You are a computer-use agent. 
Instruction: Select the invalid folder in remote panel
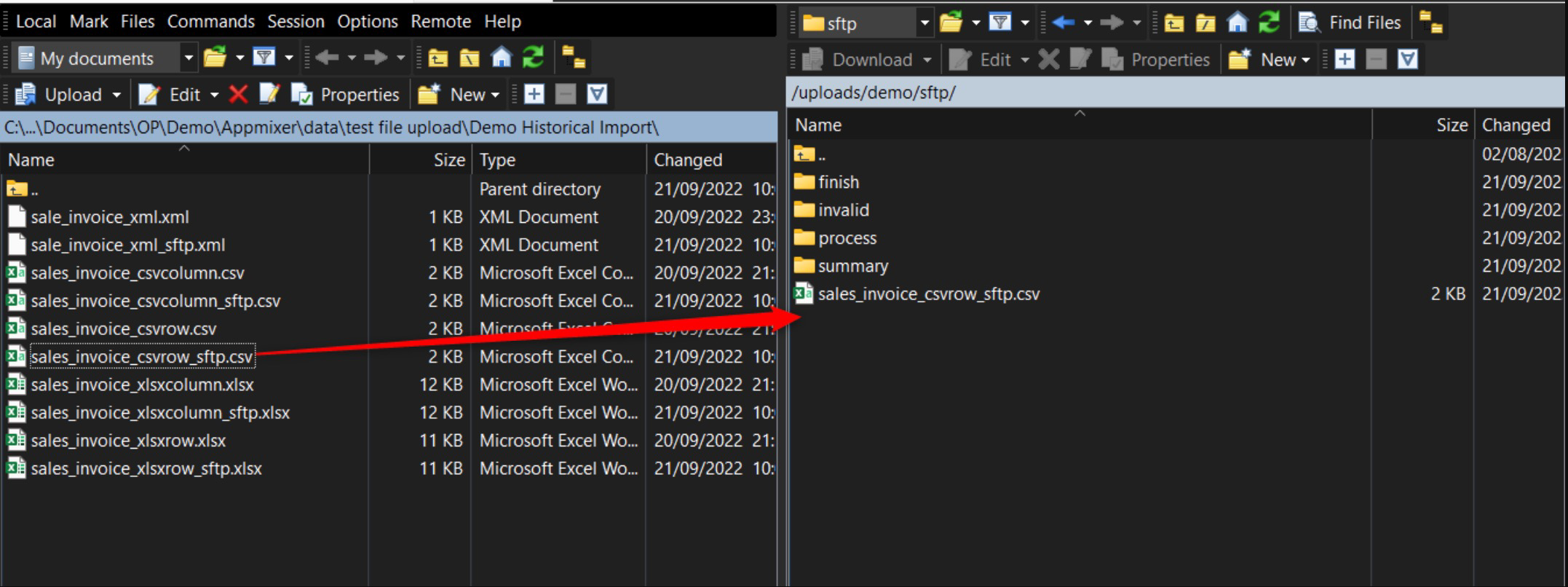tap(843, 210)
